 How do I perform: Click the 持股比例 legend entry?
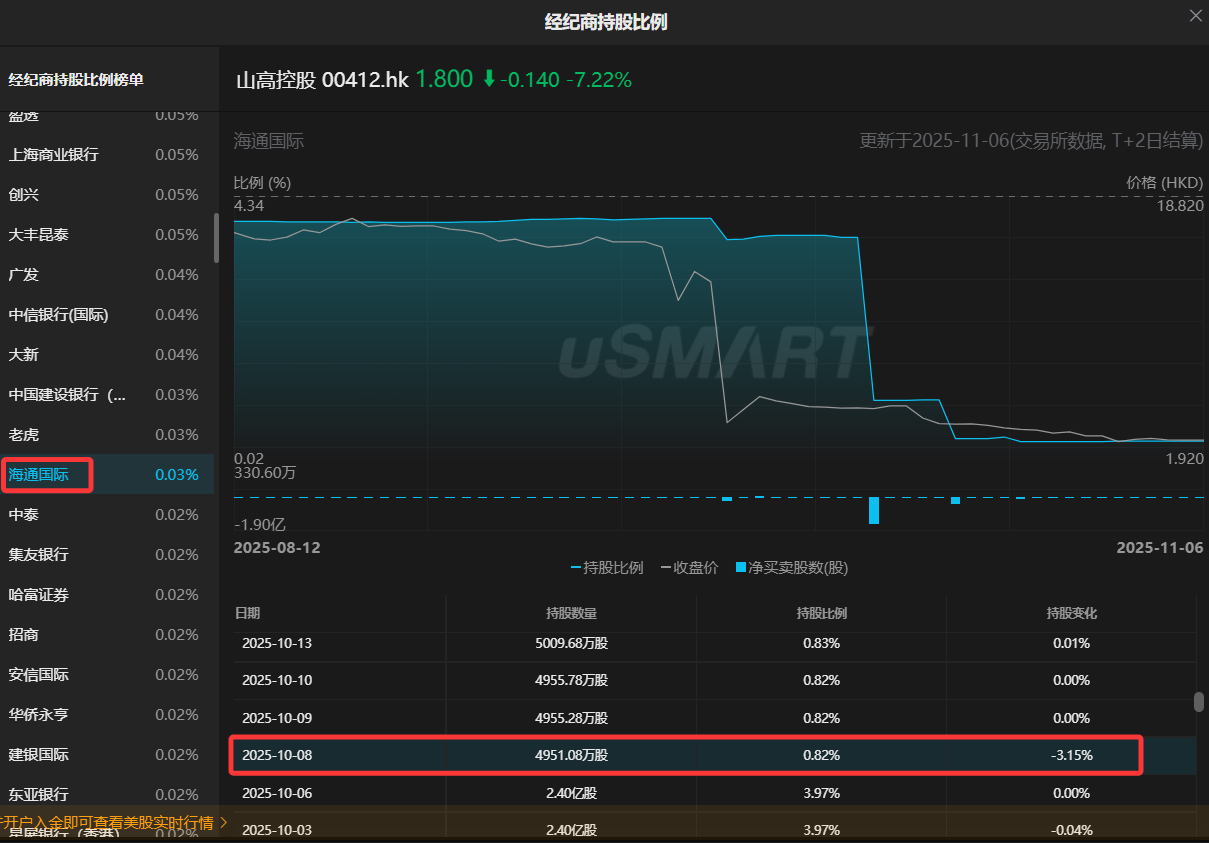pos(607,568)
